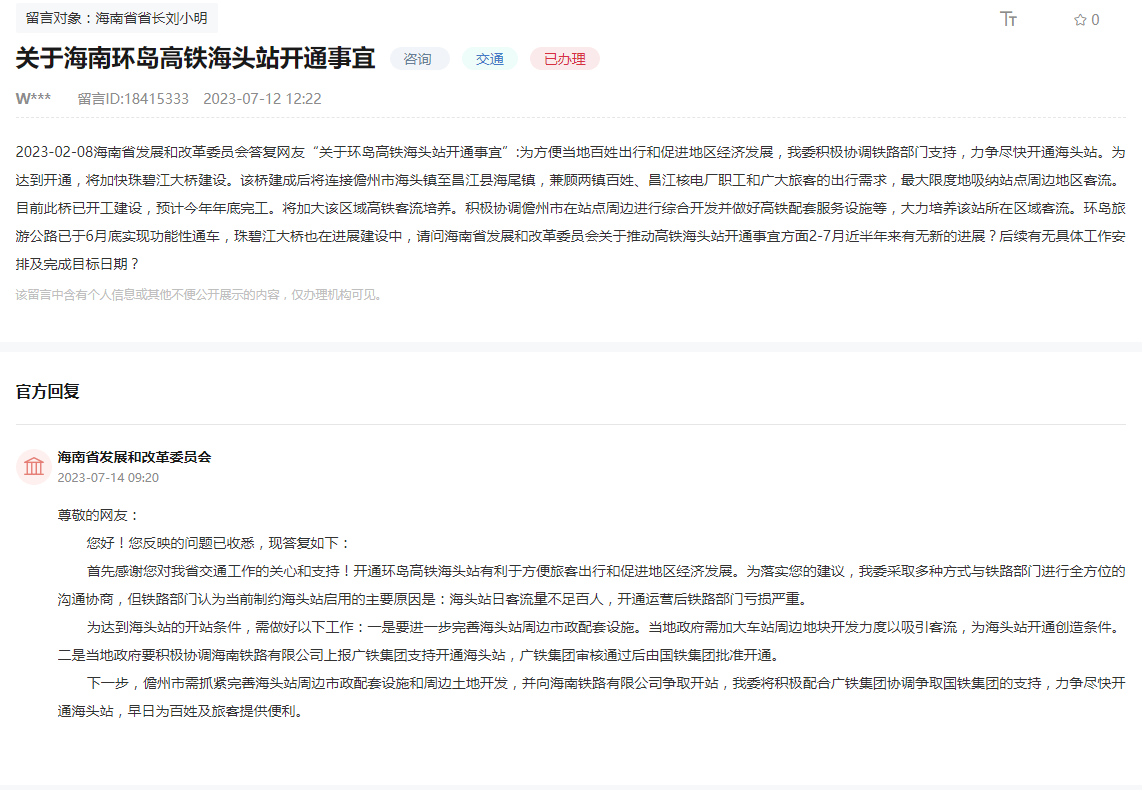This screenshot has width=1142, height=790.
Task: Open the 海南省发展和改革委员会 agency name
Action: click(134, 457)
